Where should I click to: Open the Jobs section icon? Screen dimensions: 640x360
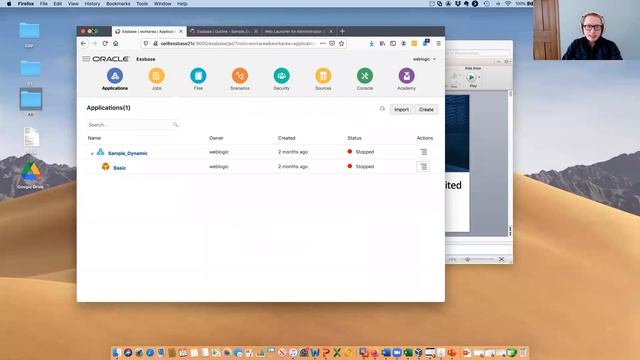tap(156, 76)
